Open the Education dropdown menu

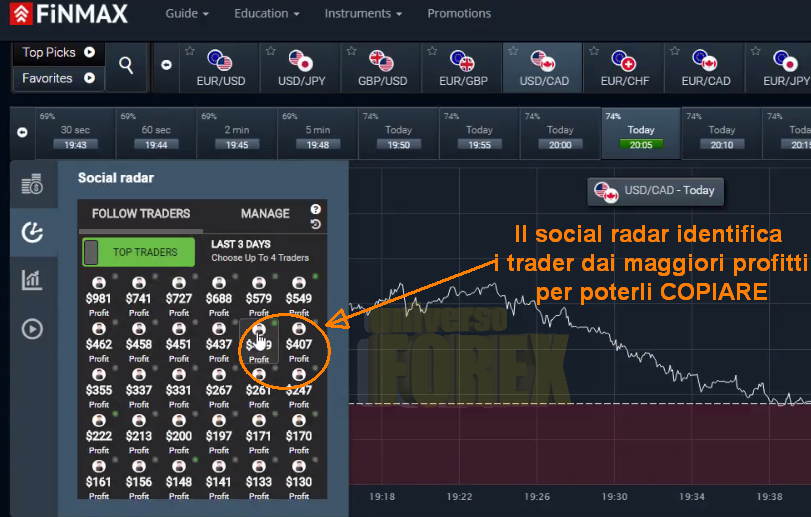coord(266,13)
